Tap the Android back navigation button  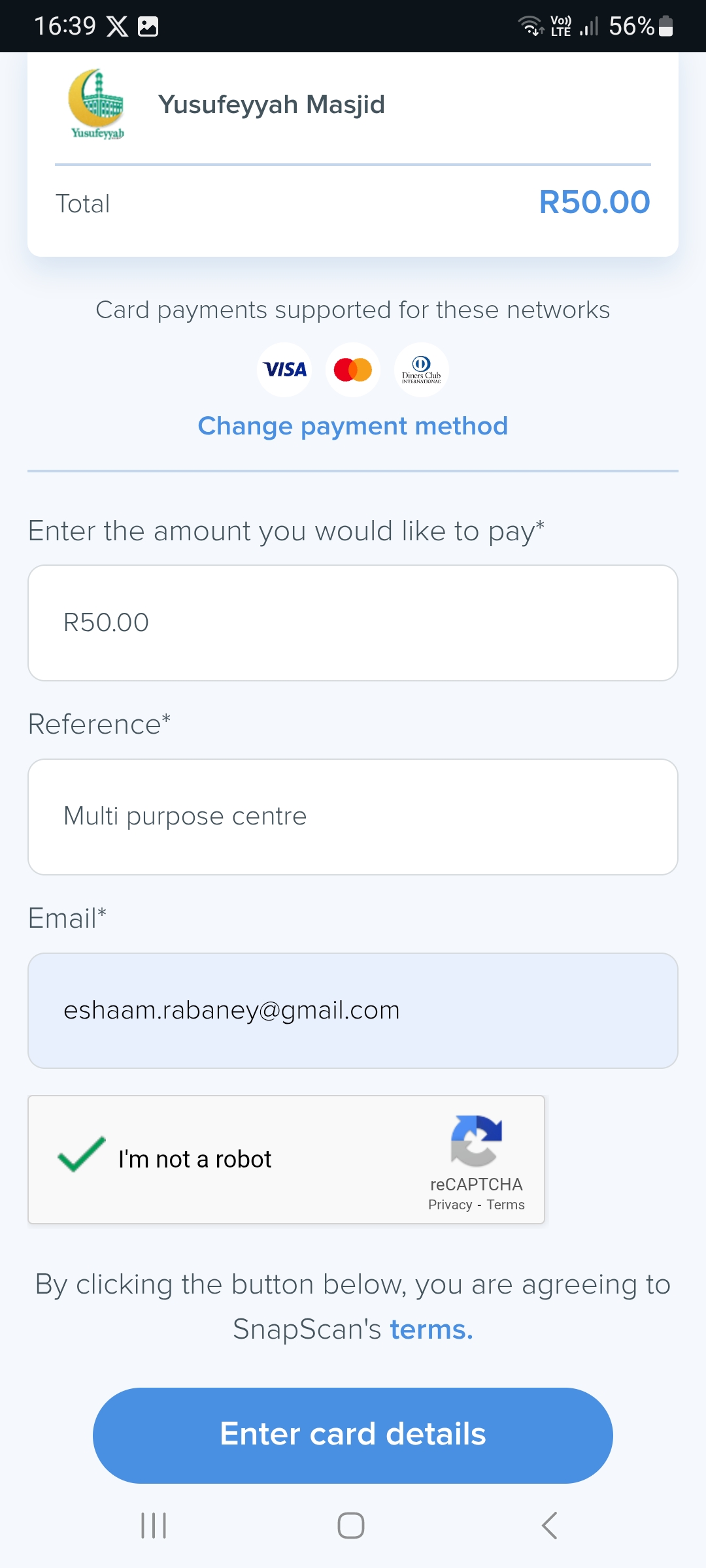point(549,1526)
